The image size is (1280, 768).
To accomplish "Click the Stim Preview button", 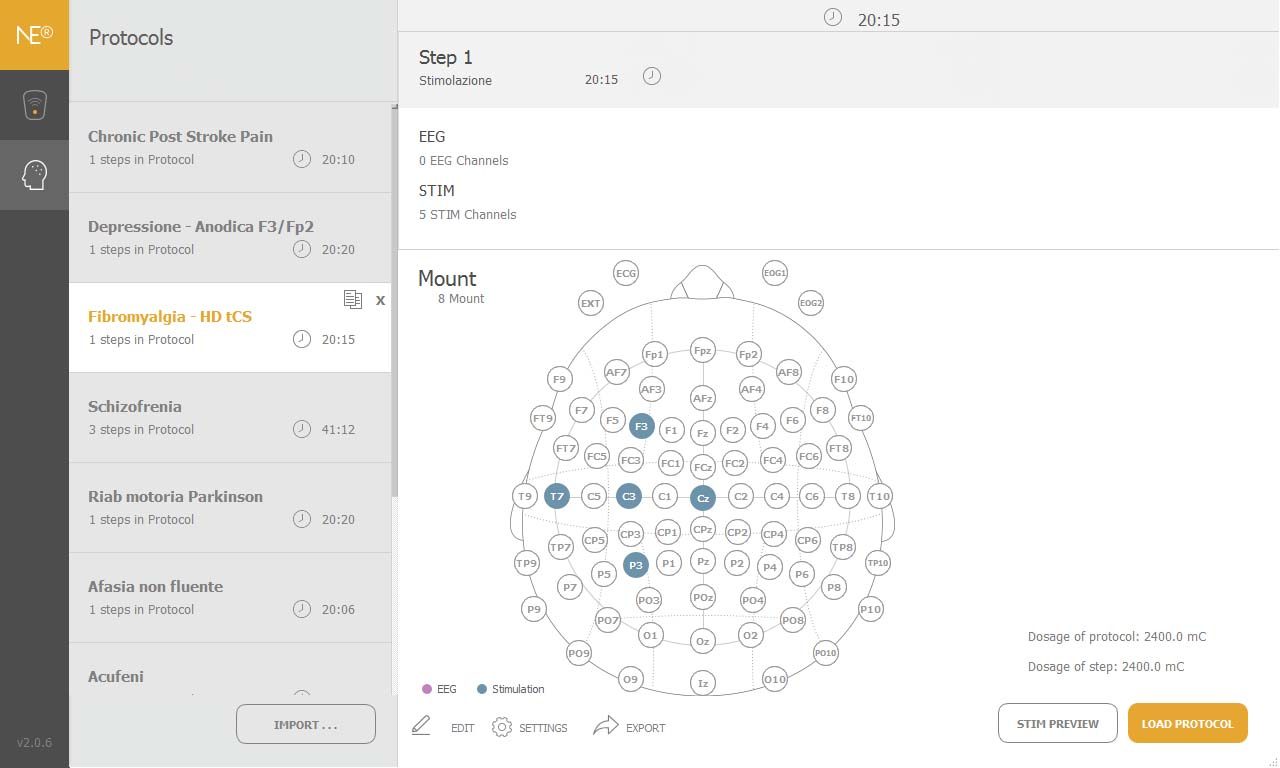I will 1057,723.
